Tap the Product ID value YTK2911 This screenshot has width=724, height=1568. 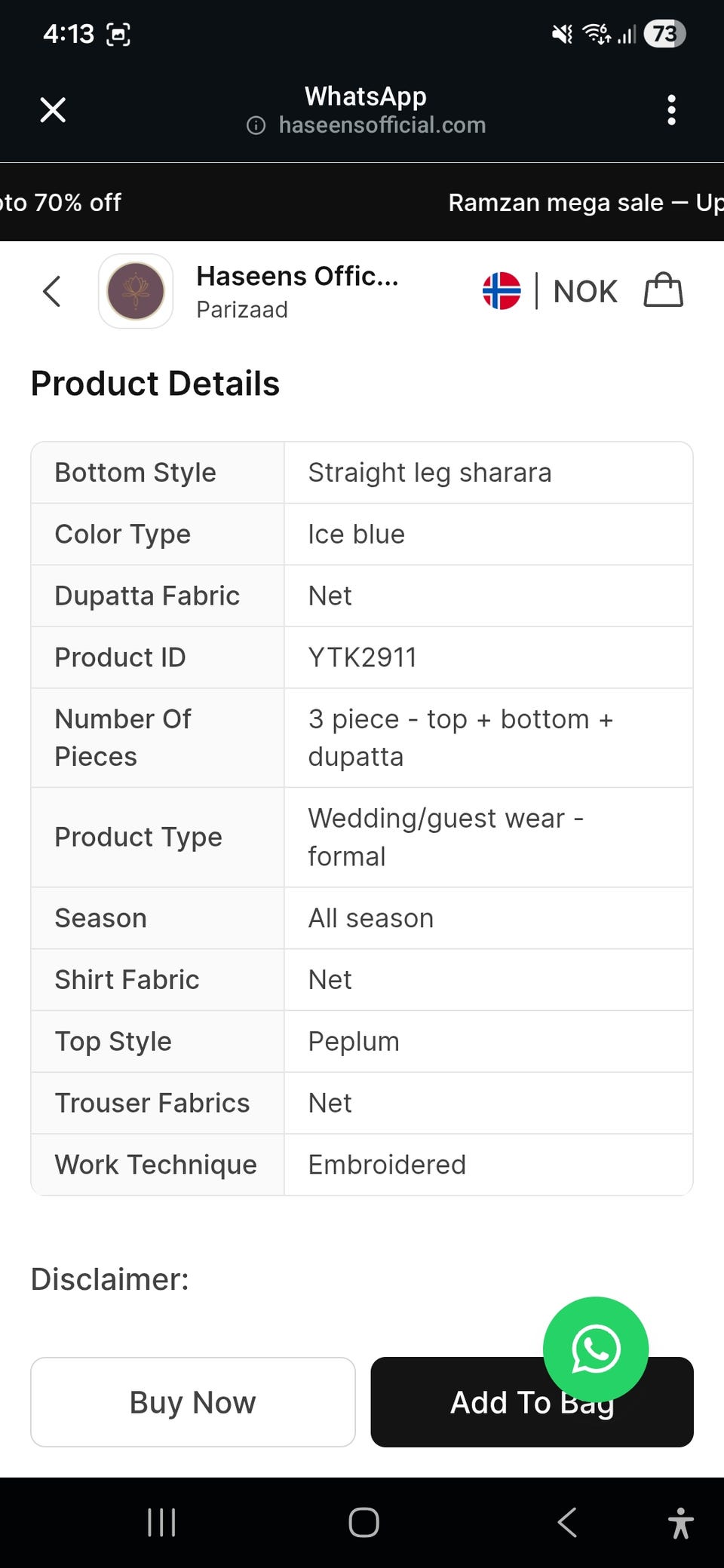(362, 657)
